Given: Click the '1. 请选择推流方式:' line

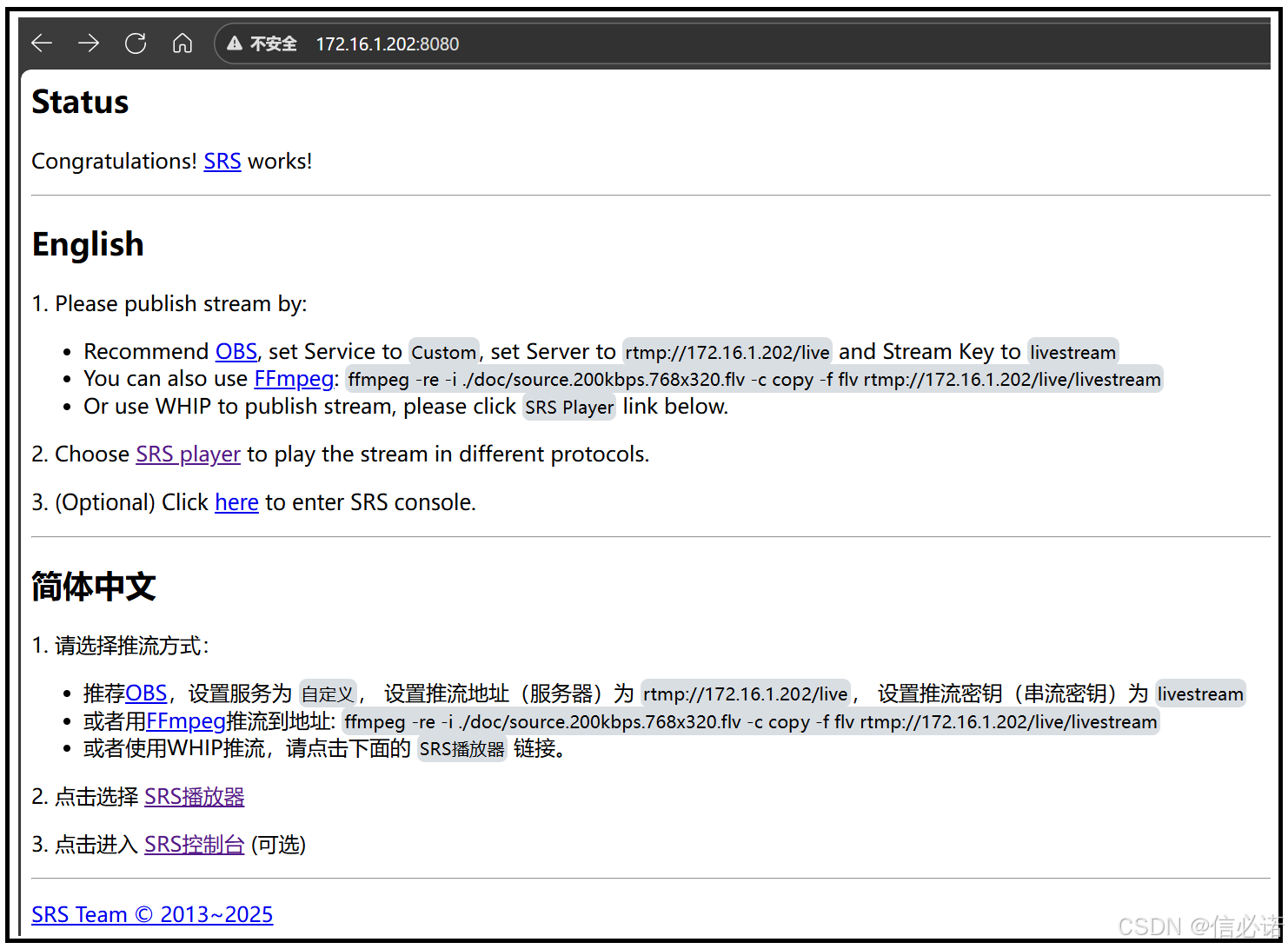Looking at the screenshot, I should (x=120, y=646).
